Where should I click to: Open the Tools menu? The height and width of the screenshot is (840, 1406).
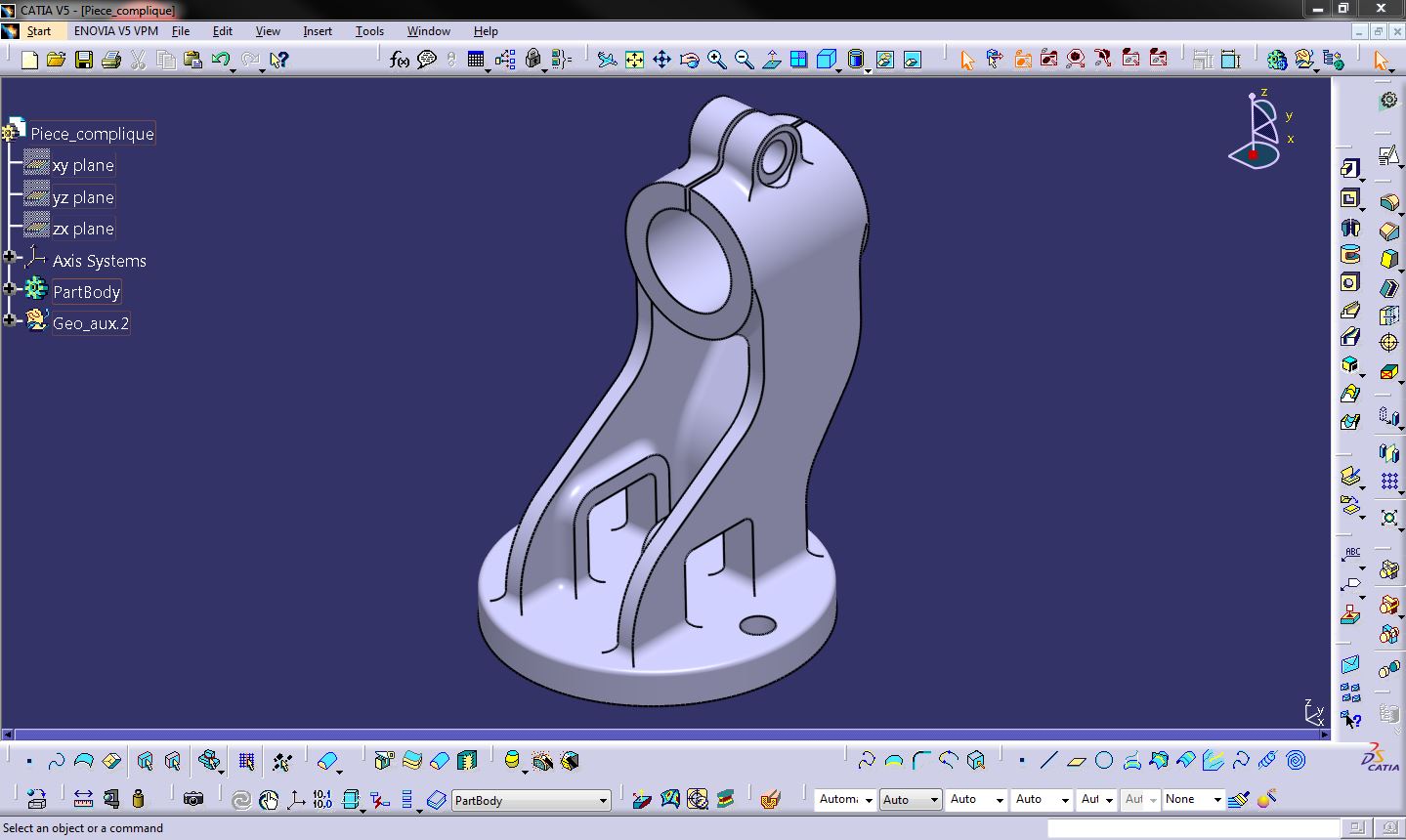369,31
